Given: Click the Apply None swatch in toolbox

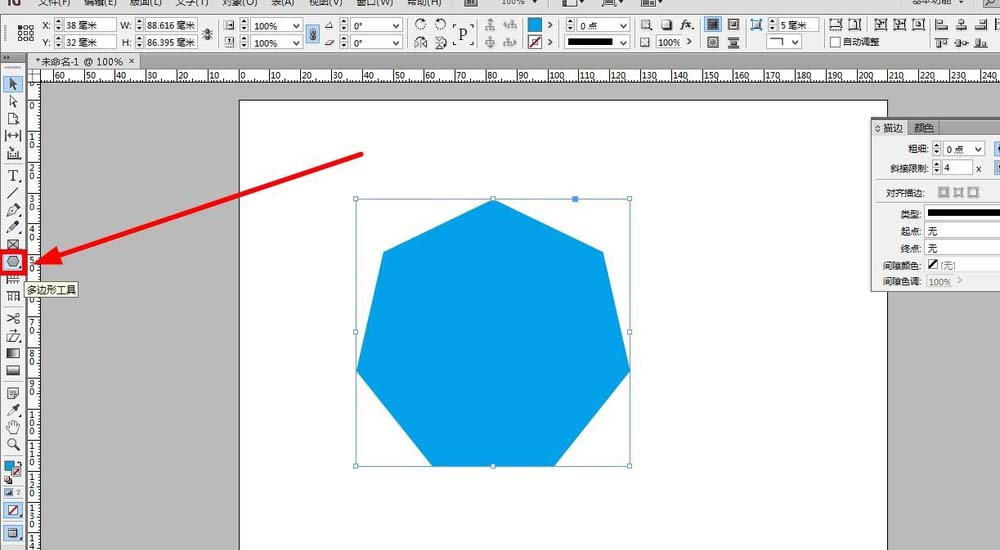Looking at the screenshot, I should click(12, 510).
